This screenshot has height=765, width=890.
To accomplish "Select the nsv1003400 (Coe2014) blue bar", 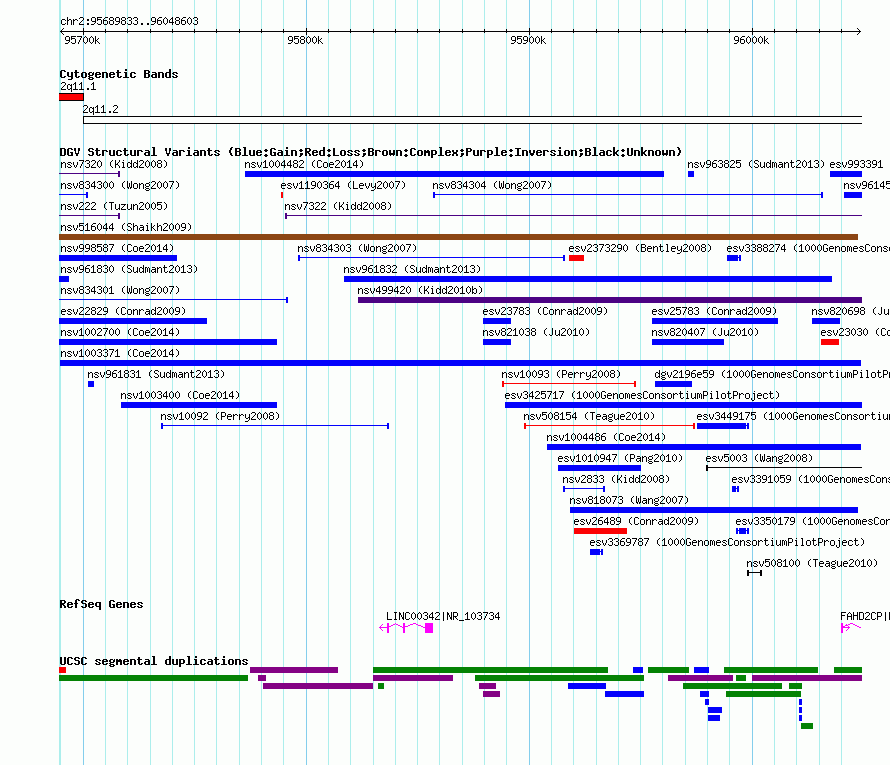I will tap(199, 405).
